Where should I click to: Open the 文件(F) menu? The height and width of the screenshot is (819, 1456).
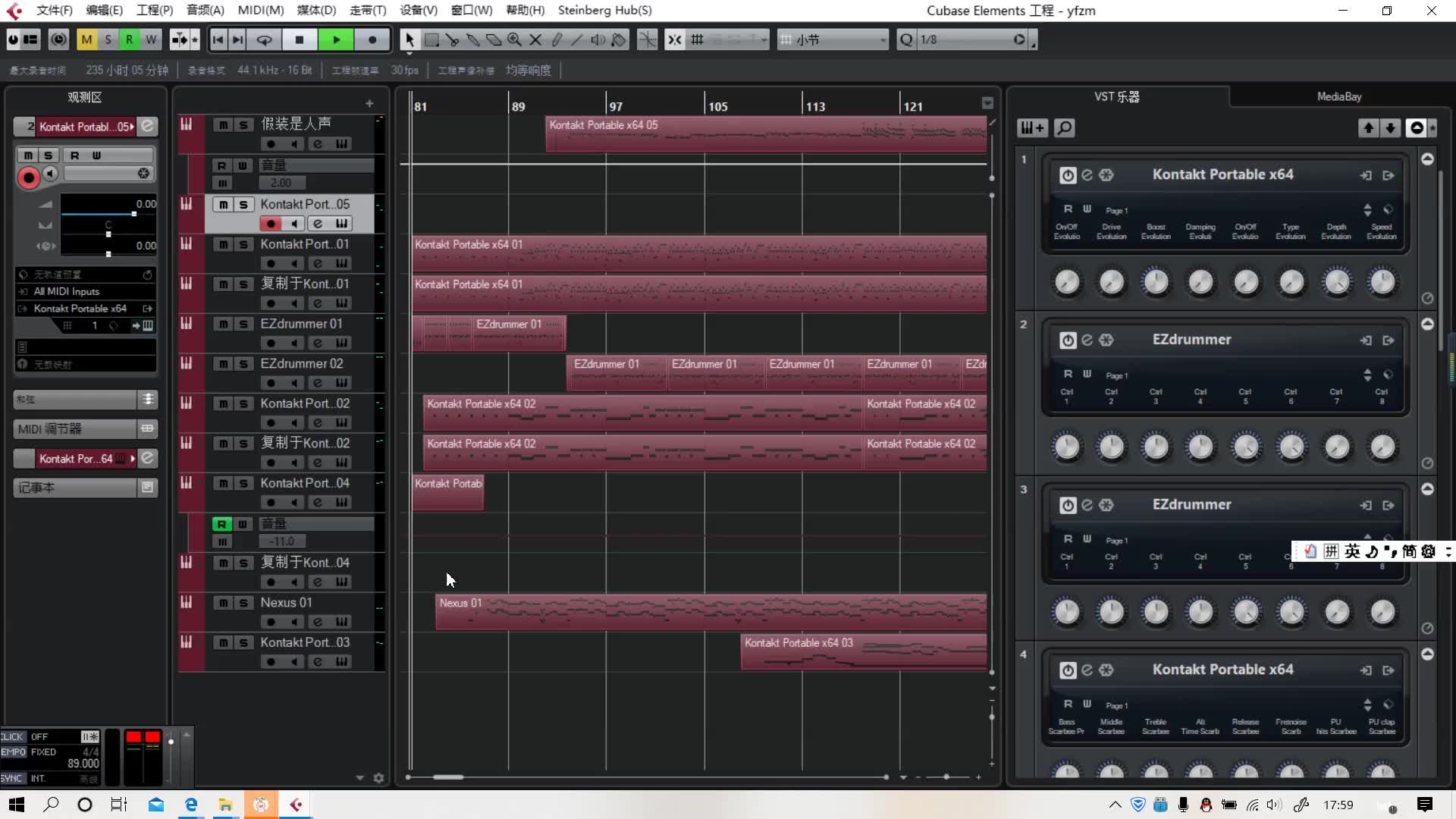pos(54,11)
